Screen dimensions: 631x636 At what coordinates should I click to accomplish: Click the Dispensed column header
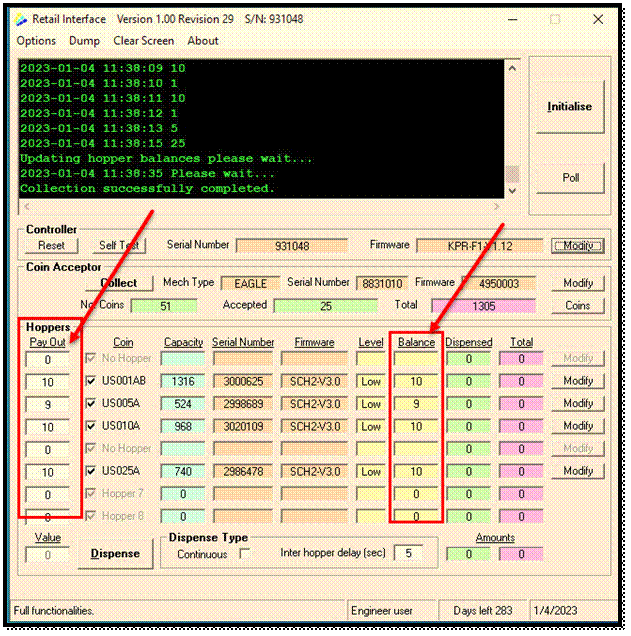click(x=469, y=342)
